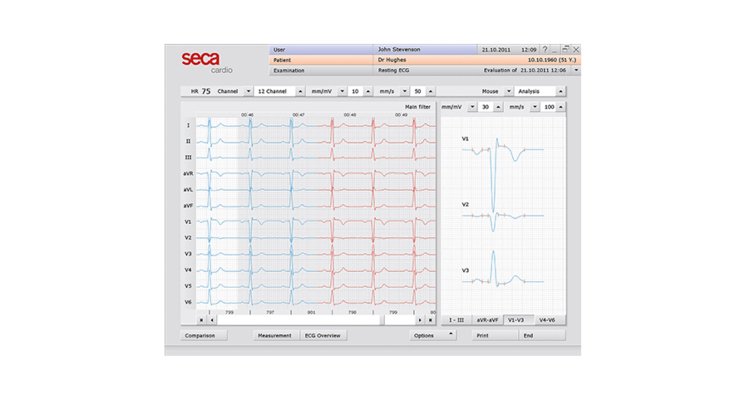
Task: Click the main paper speed value 50 field
Action: 418,91
